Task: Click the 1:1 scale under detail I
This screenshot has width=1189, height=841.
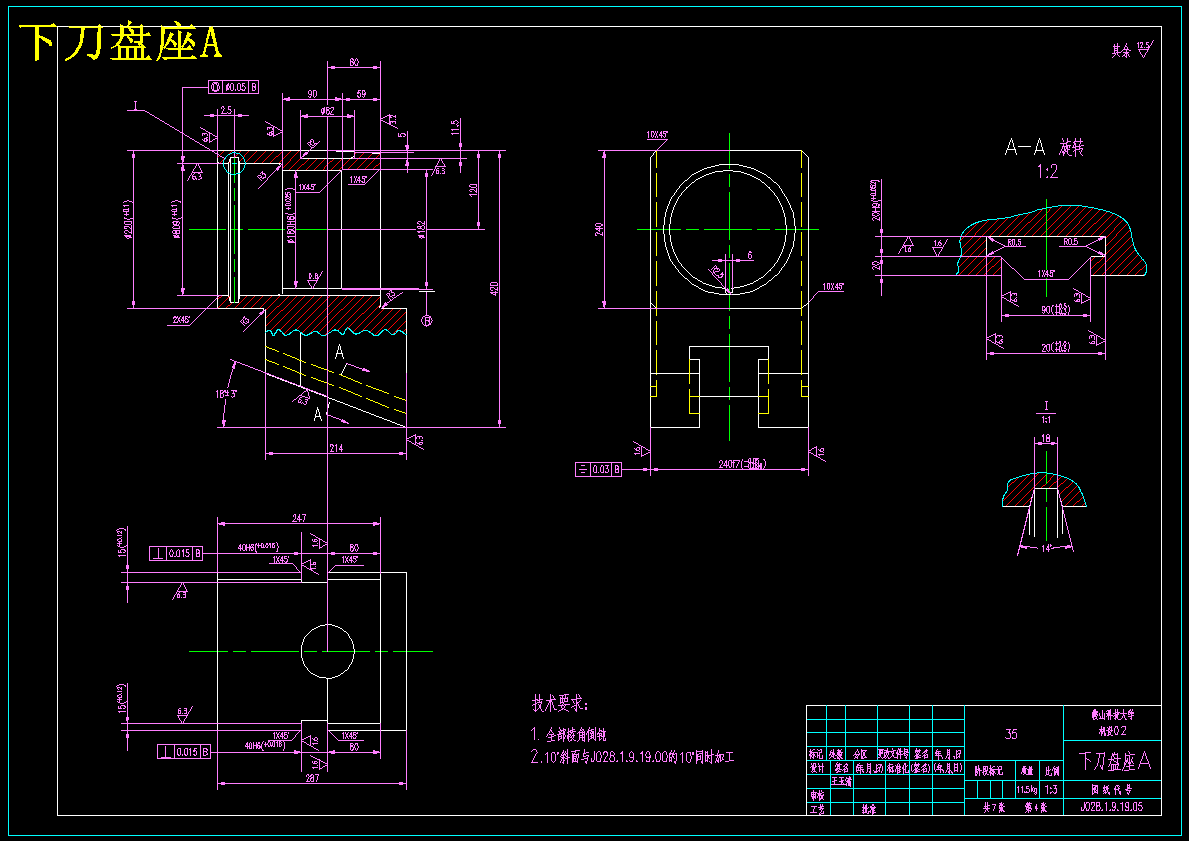Action: tap(1046, 419)
